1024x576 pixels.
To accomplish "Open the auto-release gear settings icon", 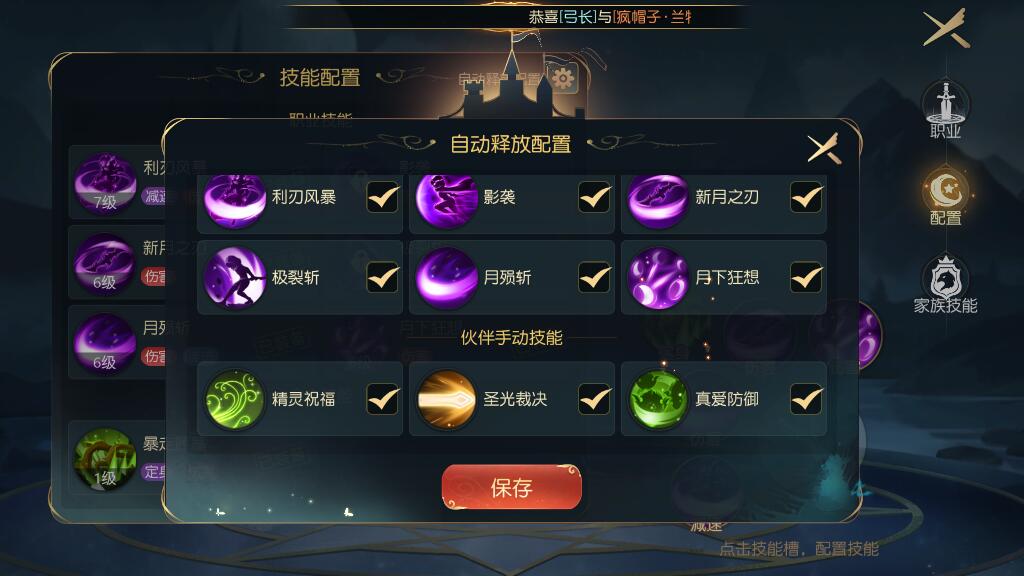I will [x=562, y=79].
